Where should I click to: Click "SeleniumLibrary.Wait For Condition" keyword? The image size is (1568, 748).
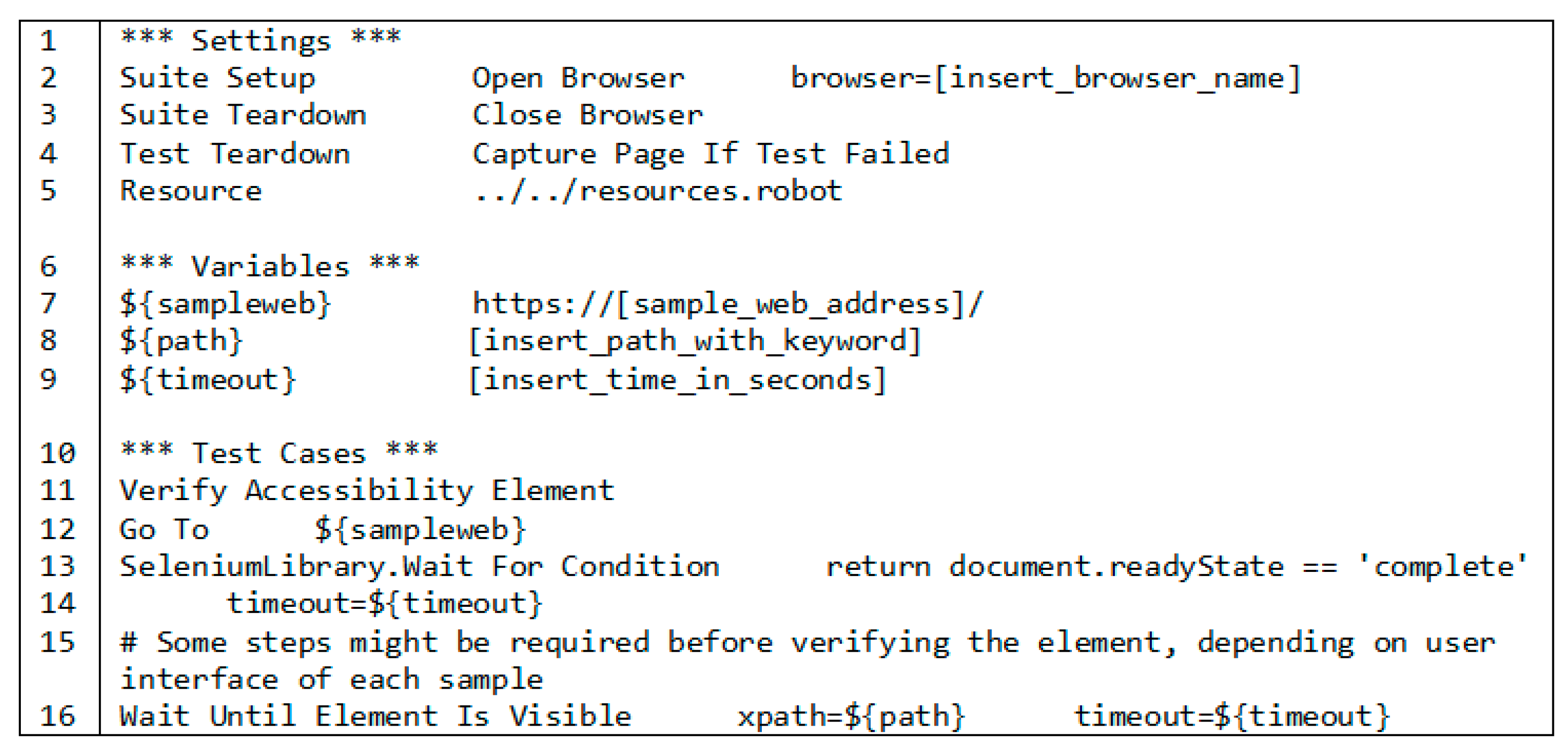coord(419,567)
